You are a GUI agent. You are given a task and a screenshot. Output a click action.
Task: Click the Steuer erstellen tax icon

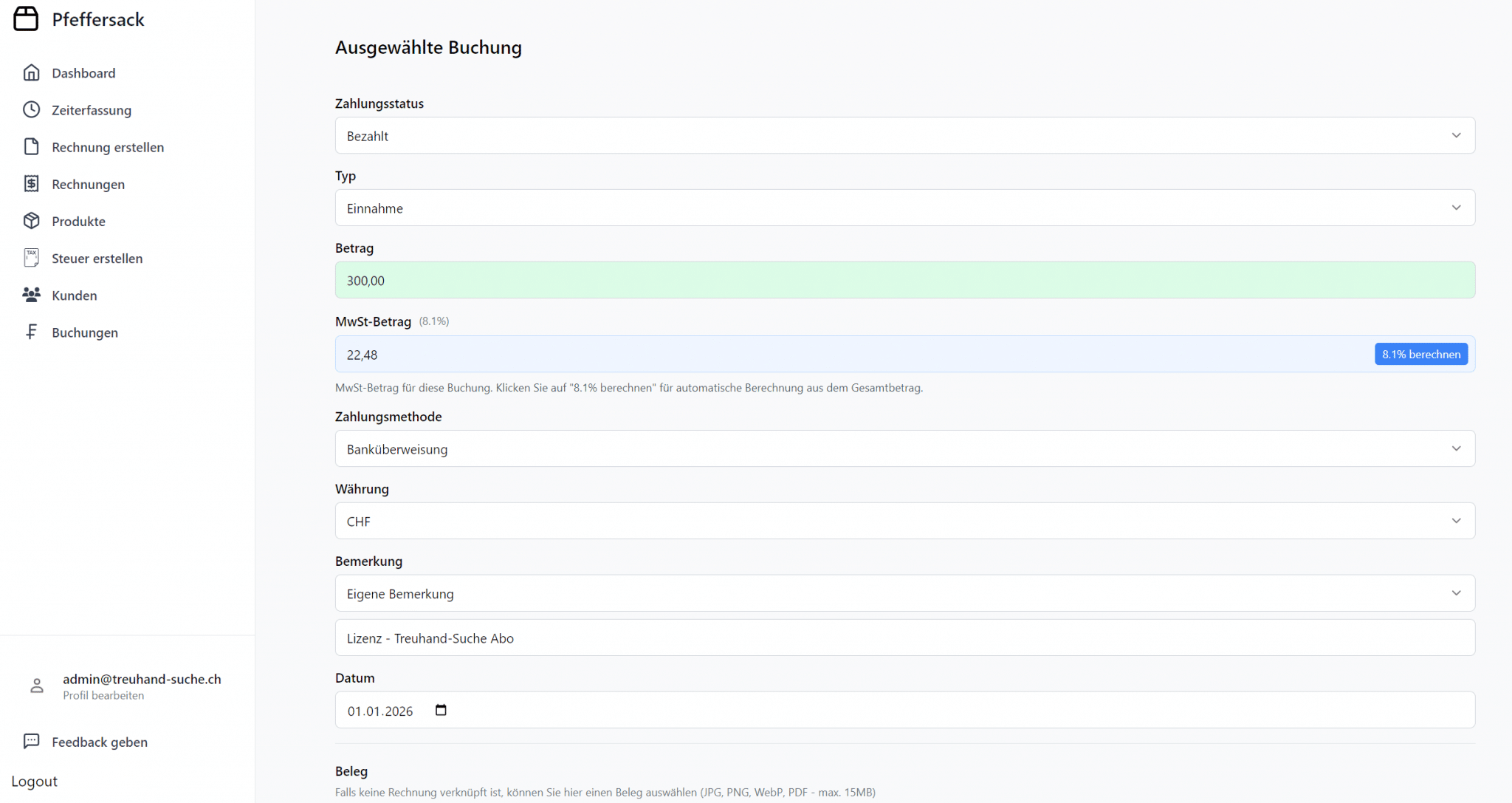tap(31, 257)
